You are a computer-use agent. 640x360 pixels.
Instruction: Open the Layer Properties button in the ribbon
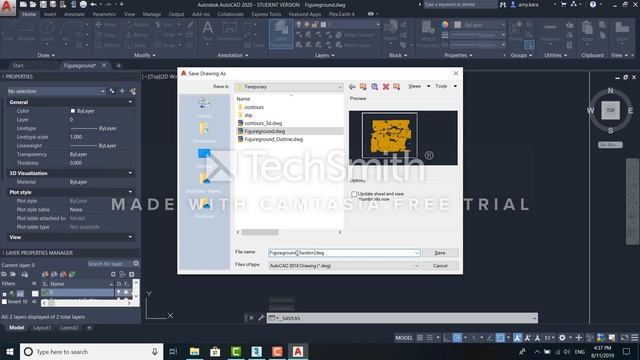coord(281,34)
